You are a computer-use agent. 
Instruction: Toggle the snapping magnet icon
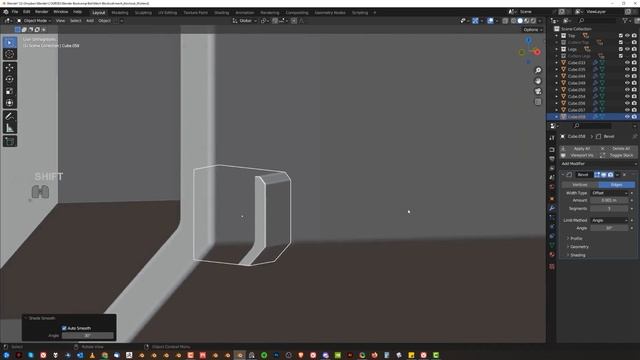click(275, 20)
